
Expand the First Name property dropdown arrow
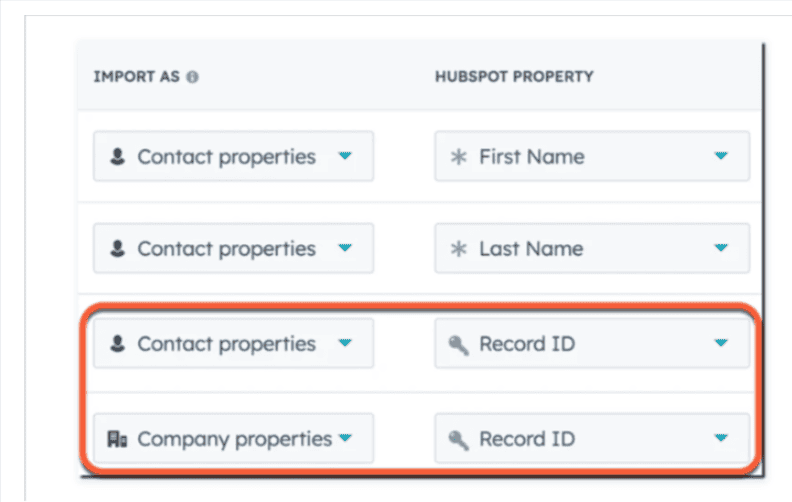coord(721,156)
